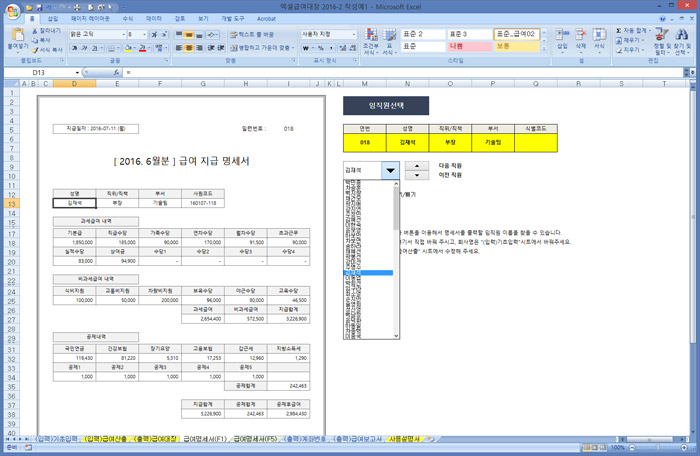Click the zoom in plus button

pyautogui.click(x=684, y=448)
